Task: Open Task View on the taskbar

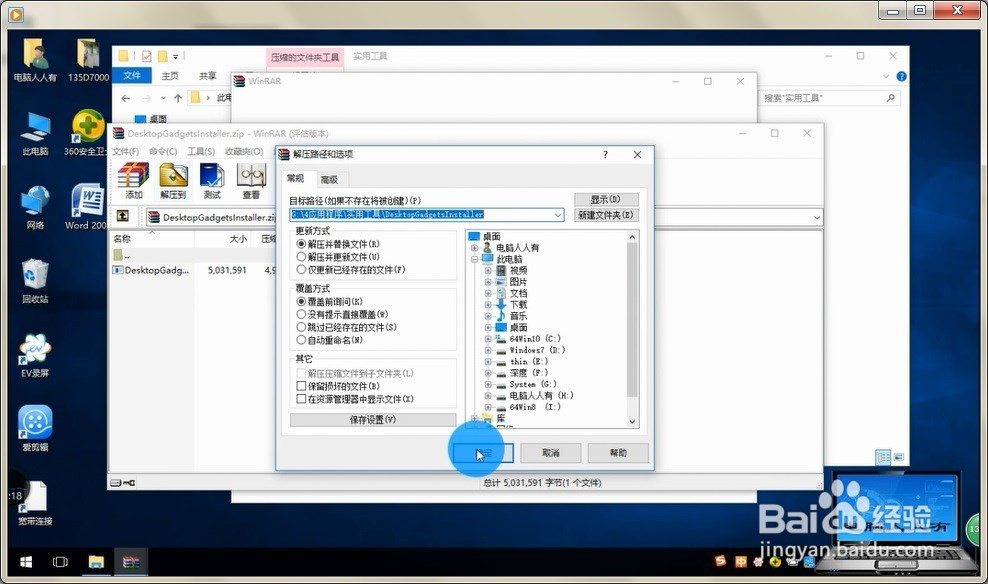Action: pyautogui.click(x=60, y=562)
